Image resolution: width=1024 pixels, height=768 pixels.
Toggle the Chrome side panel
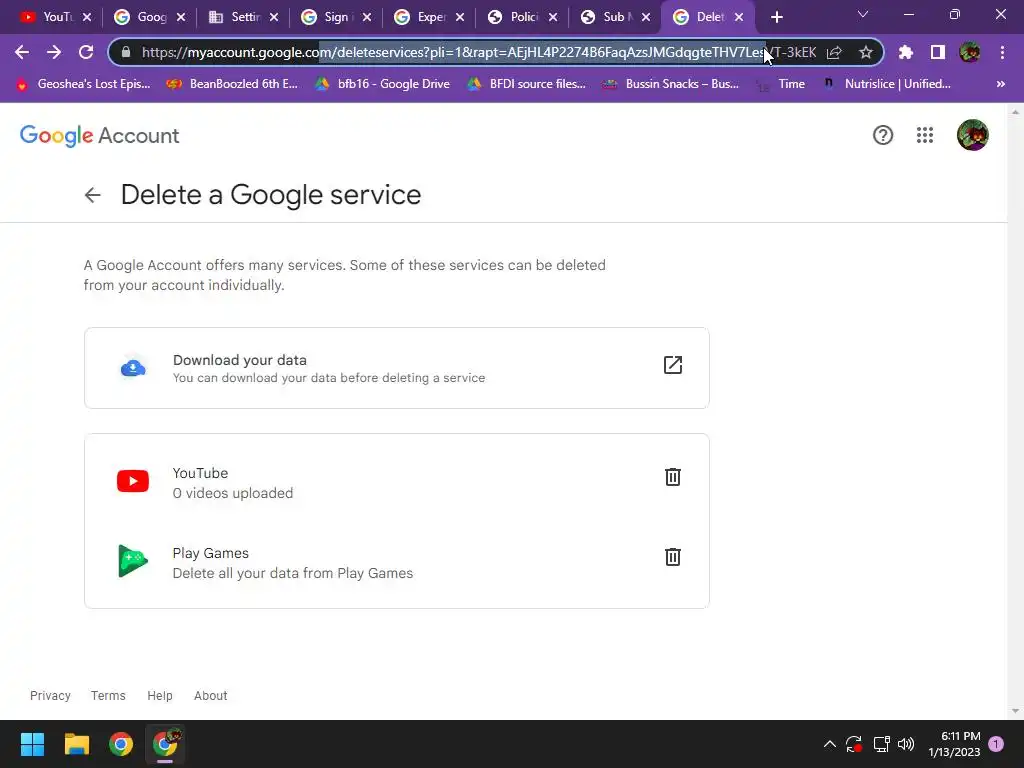(938, 52)
